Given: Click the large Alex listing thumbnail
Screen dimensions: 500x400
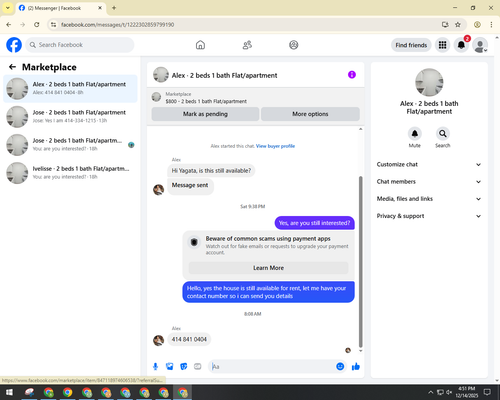Looking at the screenshot, I should 429,82.
